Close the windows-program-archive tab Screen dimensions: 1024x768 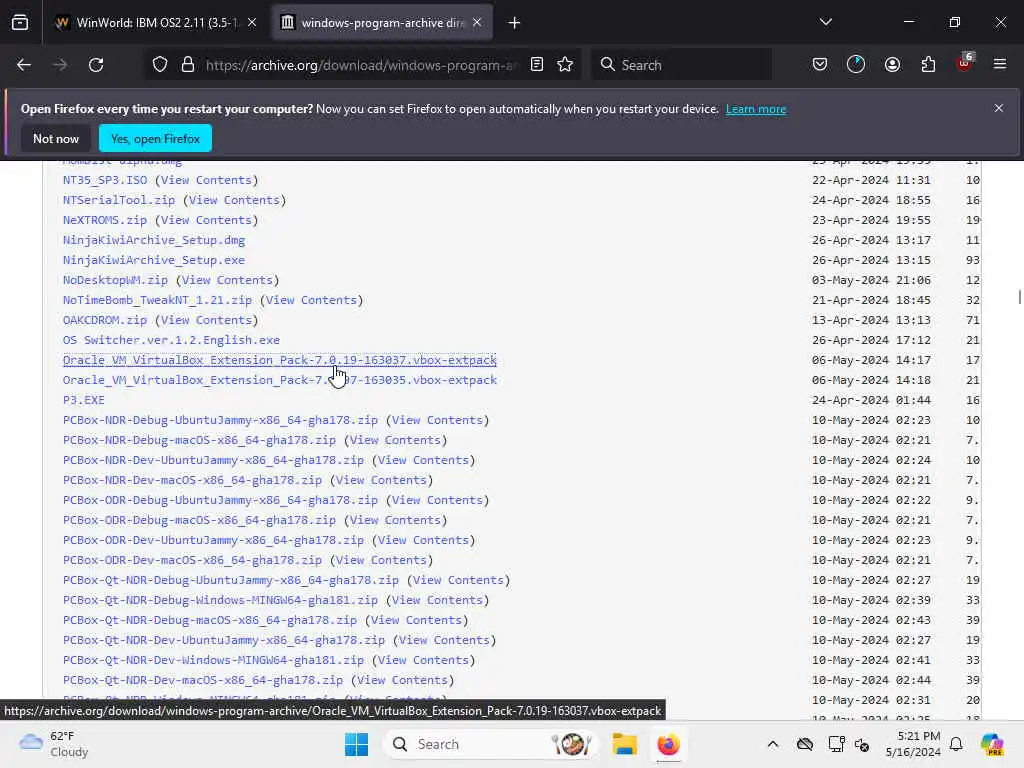477,23
